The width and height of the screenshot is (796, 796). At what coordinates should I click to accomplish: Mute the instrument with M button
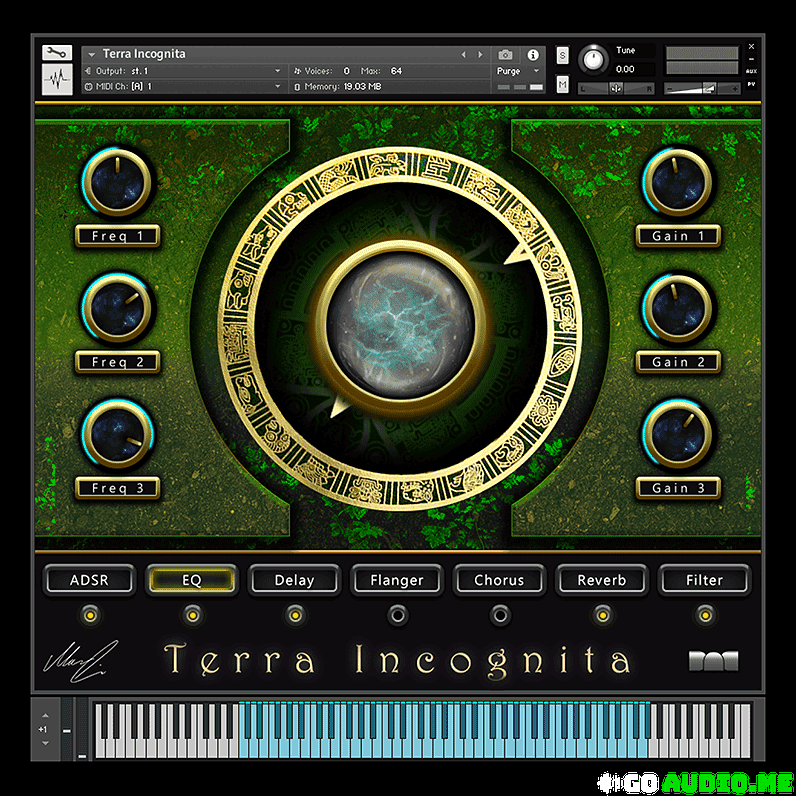pyautogui.click(x=562, y=84)
